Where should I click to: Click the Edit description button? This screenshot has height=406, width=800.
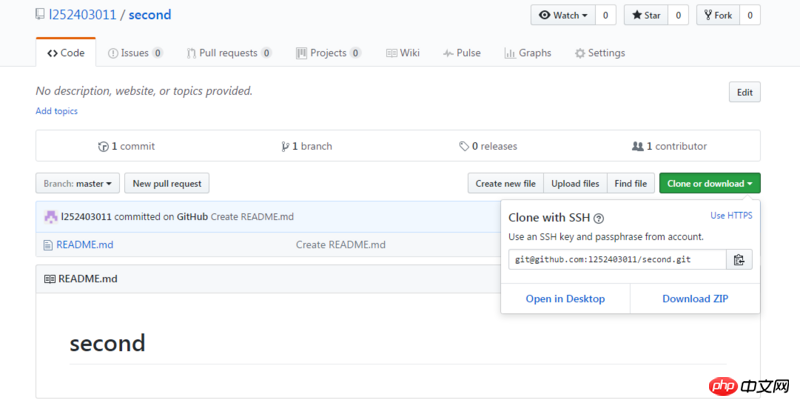click(744, 92)
